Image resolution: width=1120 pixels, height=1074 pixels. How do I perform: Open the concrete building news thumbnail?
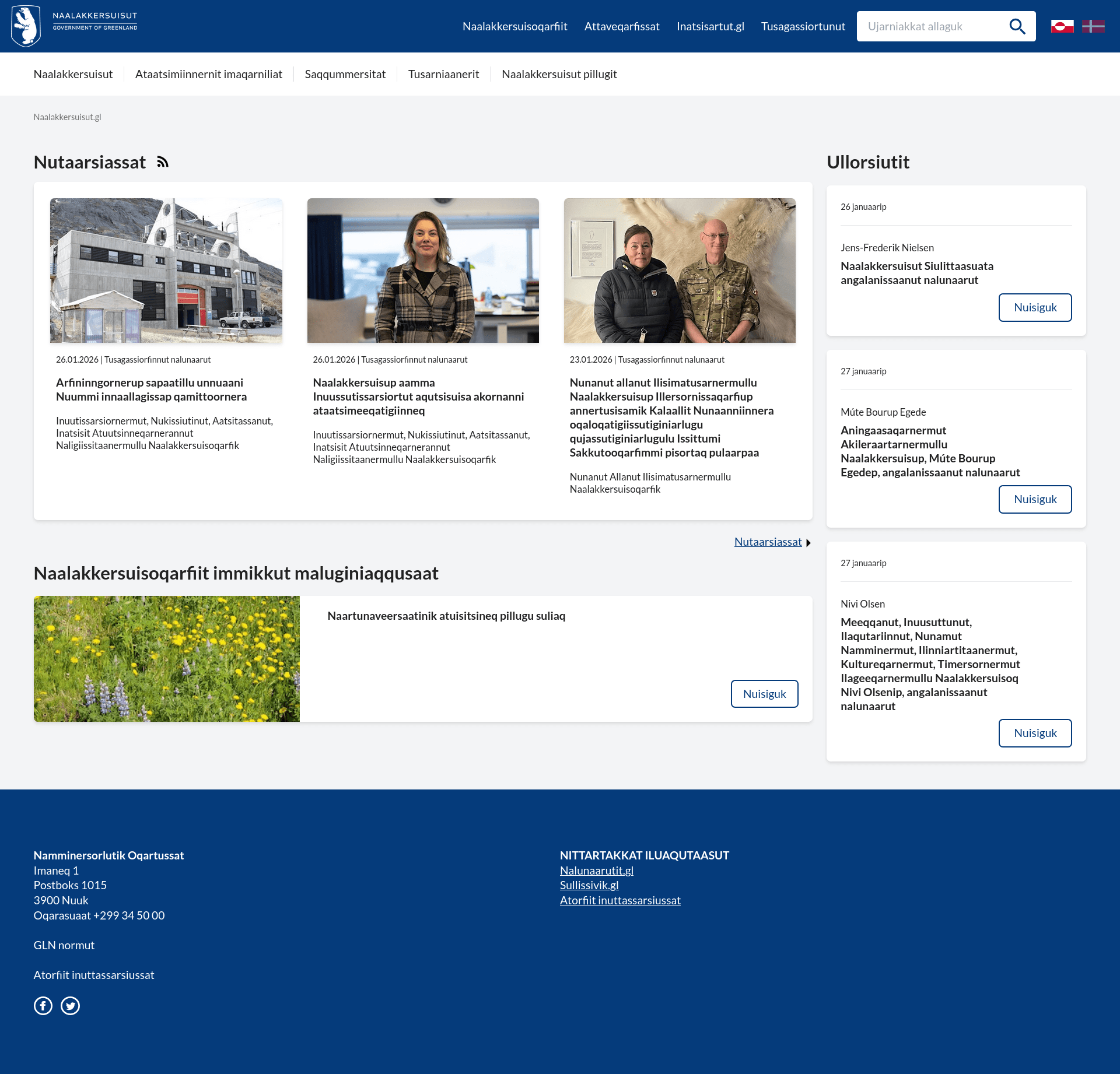click(166, 271)
